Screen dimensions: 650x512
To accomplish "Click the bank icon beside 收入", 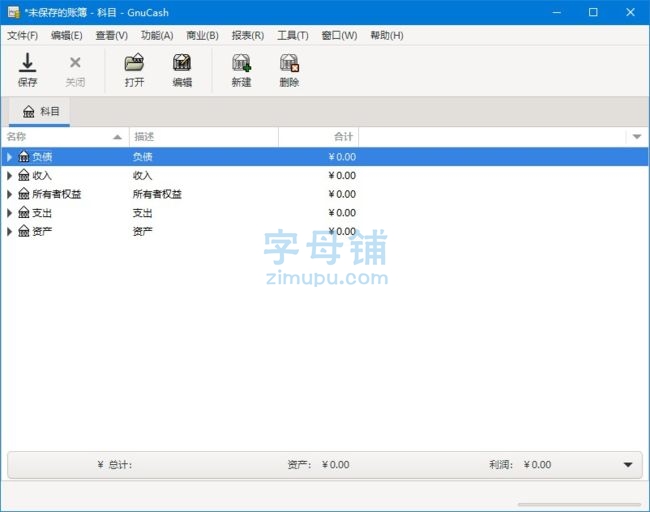I will point(24,175).
